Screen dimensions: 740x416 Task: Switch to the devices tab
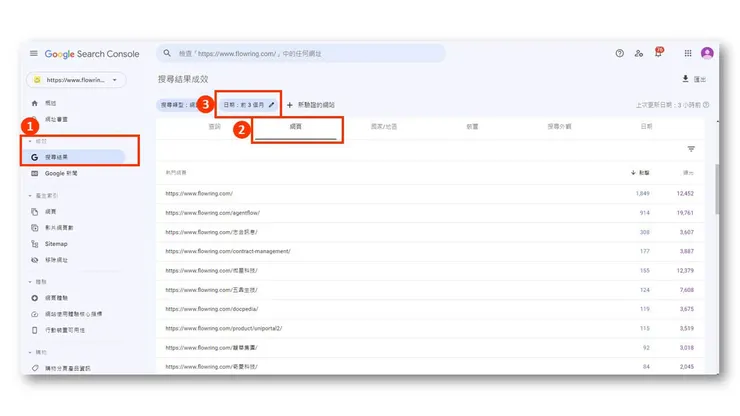point(472,127)
